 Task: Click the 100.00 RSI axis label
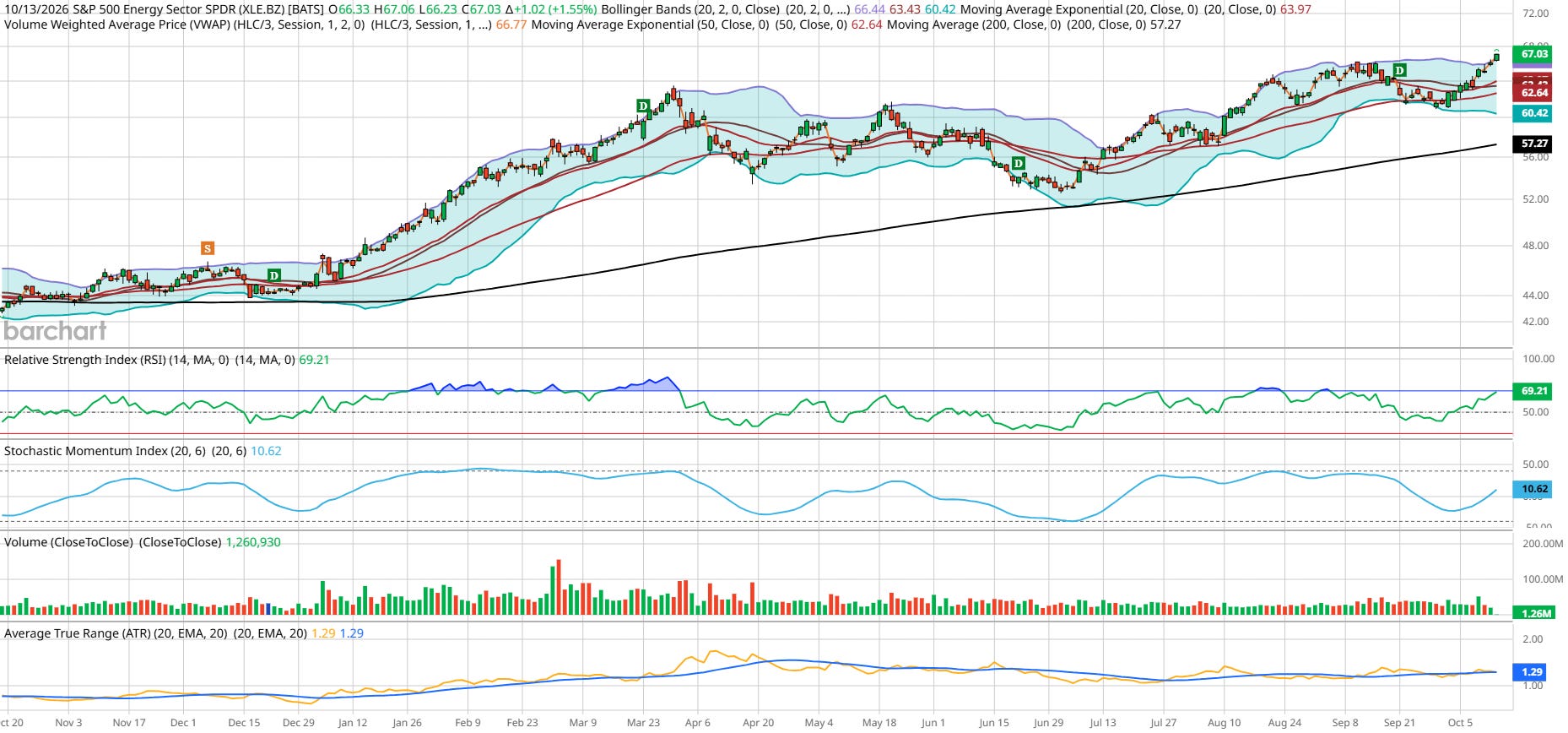[x=1538, y=359]
